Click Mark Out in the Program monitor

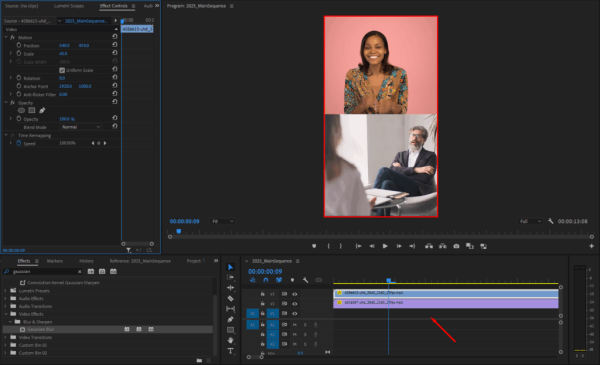pos(341,246)
